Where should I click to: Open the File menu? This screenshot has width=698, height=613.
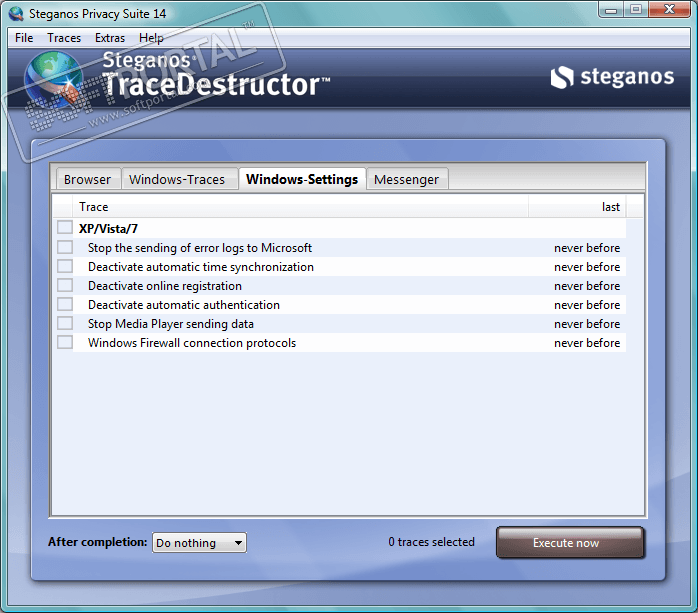(24, 38)
